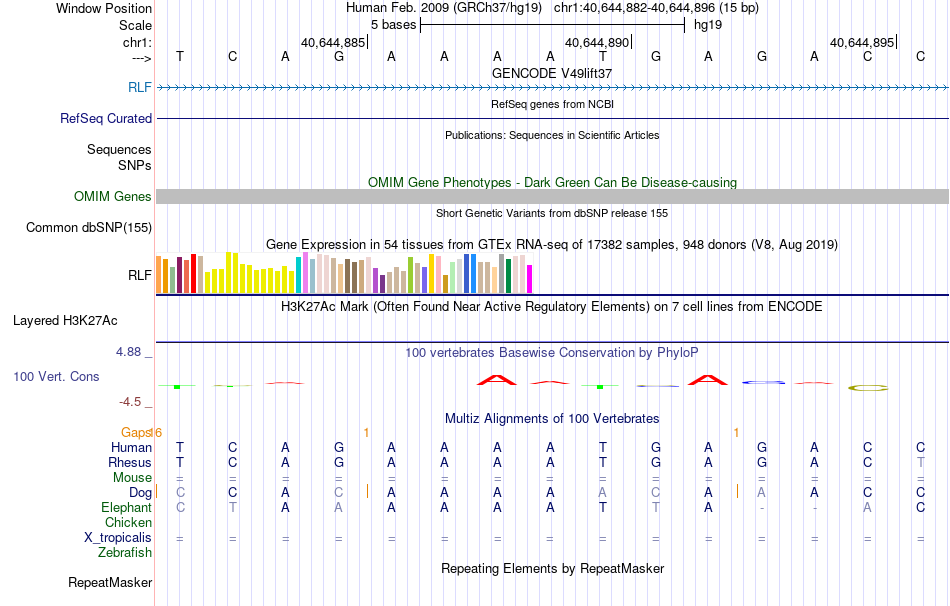Click the RLF gene arrows in GENCODE track
950x606 pixels.
click(x=552, y=88)
